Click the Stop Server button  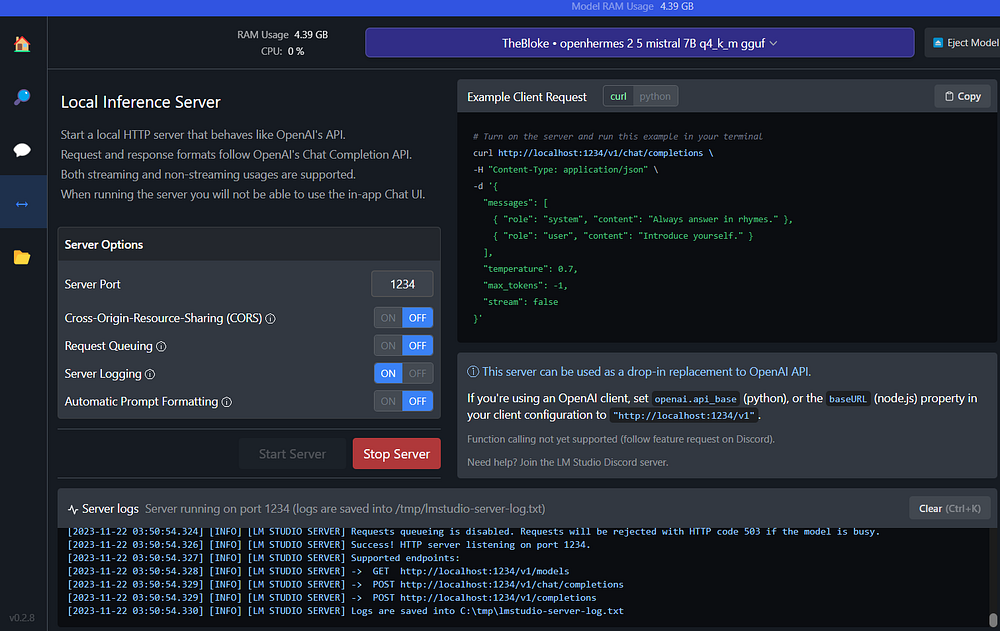point(396,454)
